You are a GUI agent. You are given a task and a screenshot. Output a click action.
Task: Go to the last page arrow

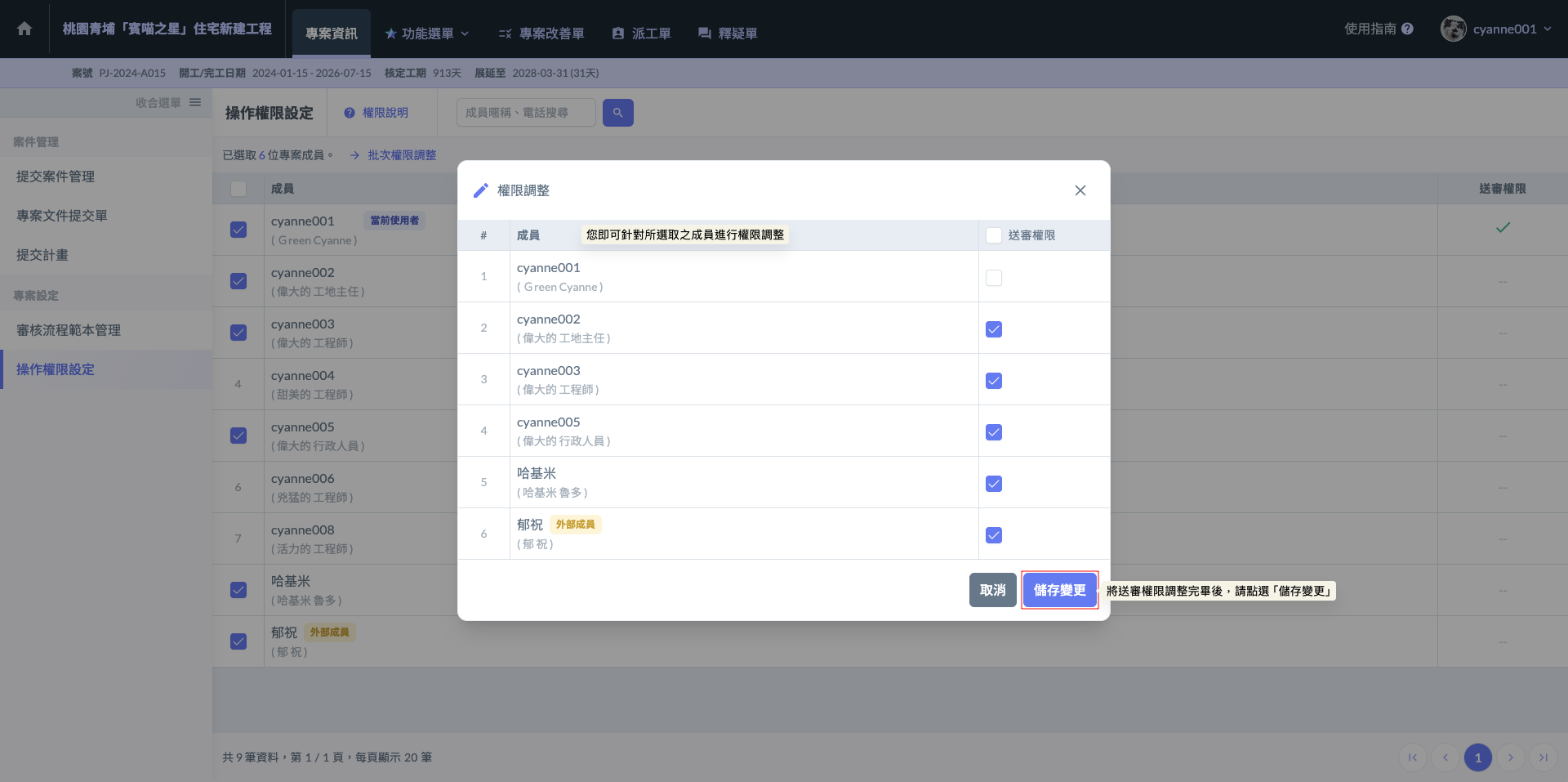click(1543, 757)
